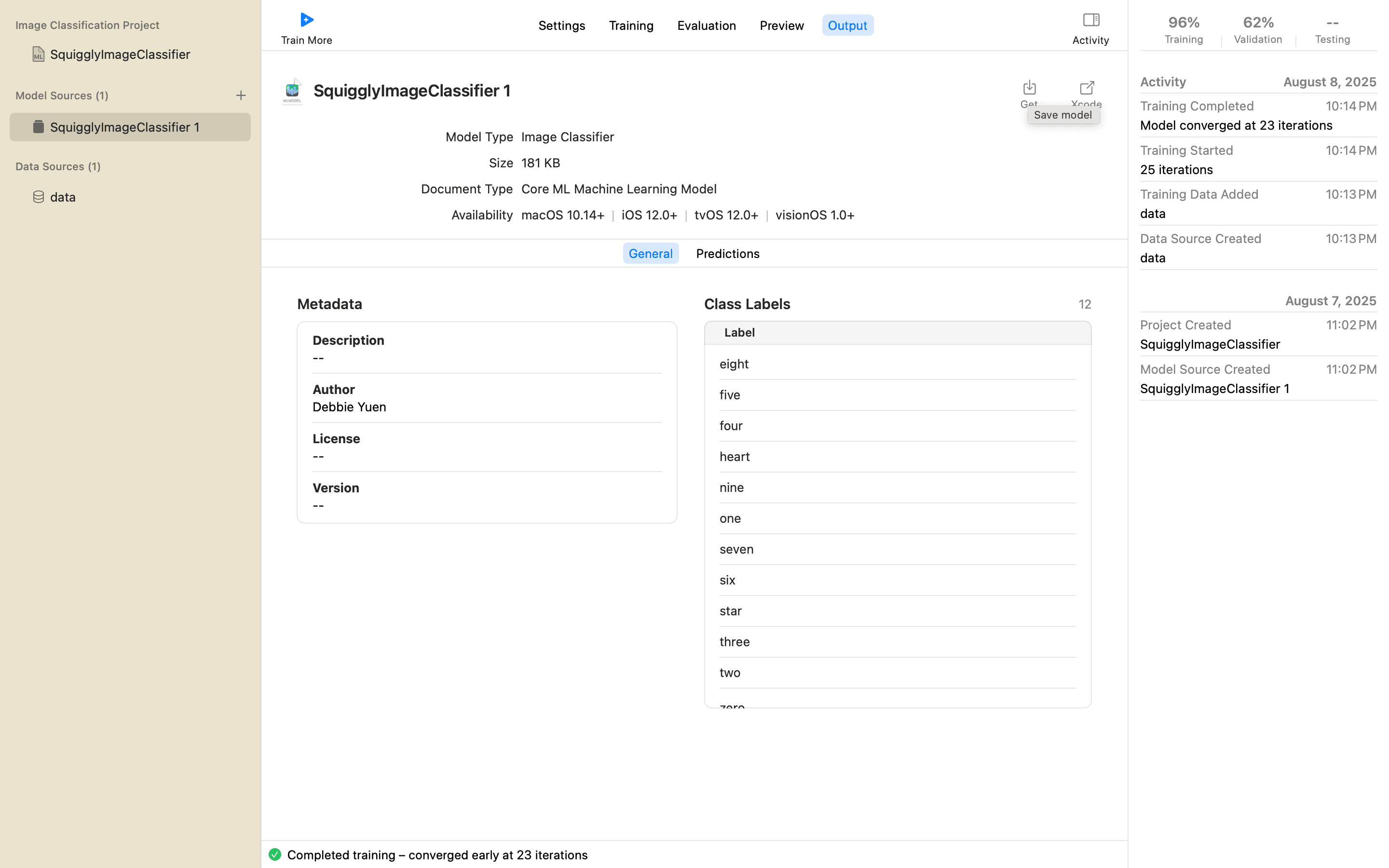The width and height of the screenshot is (1389, 868).
Task: Open model in Xcode icon
Action: click(x=1087, y=87)
